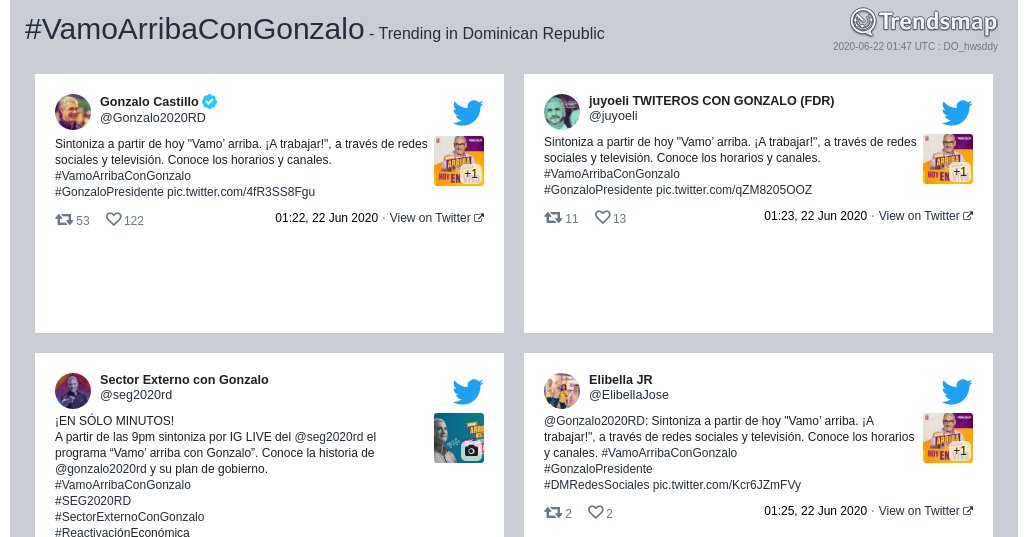Click retweet icon on juyoeli tweet
The width and height of the screenshot is (1028, 537).
coord(553,217)
